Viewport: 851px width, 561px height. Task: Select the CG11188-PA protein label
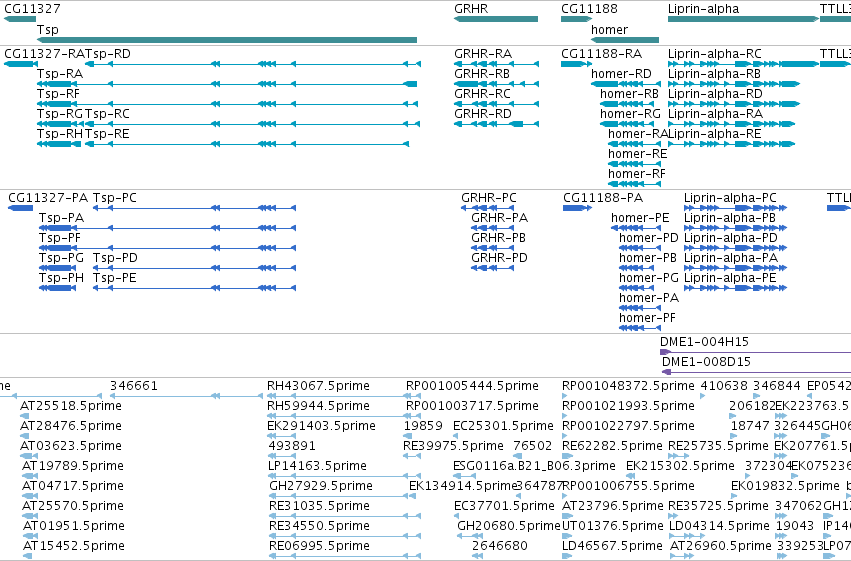[x=603, y=198]
